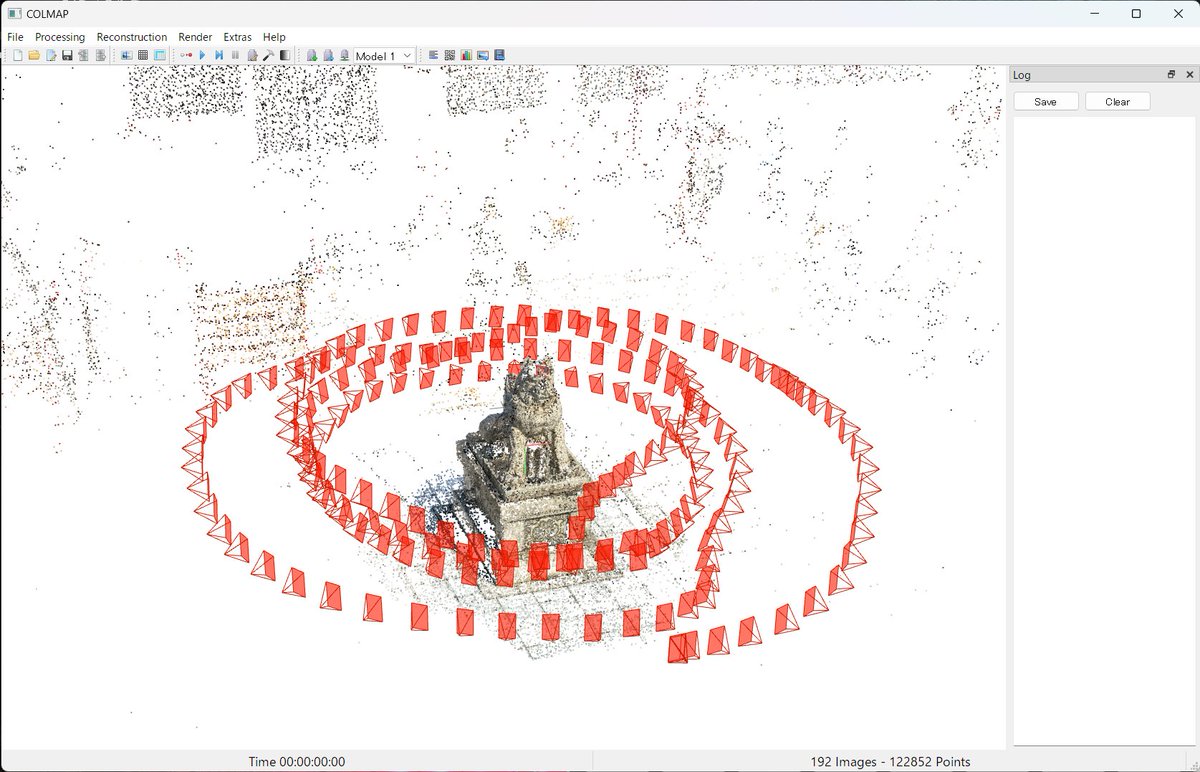Open the File menu
The image size is (1200, 772).
(x=15, y=37)
